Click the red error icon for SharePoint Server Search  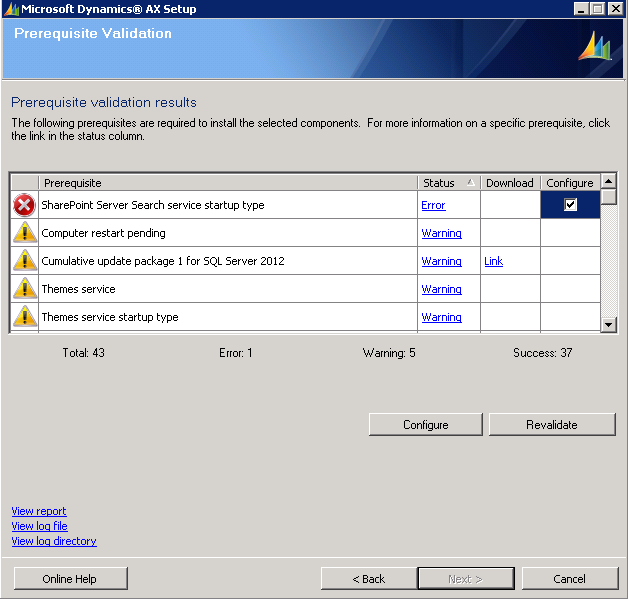tap(24, 205)
